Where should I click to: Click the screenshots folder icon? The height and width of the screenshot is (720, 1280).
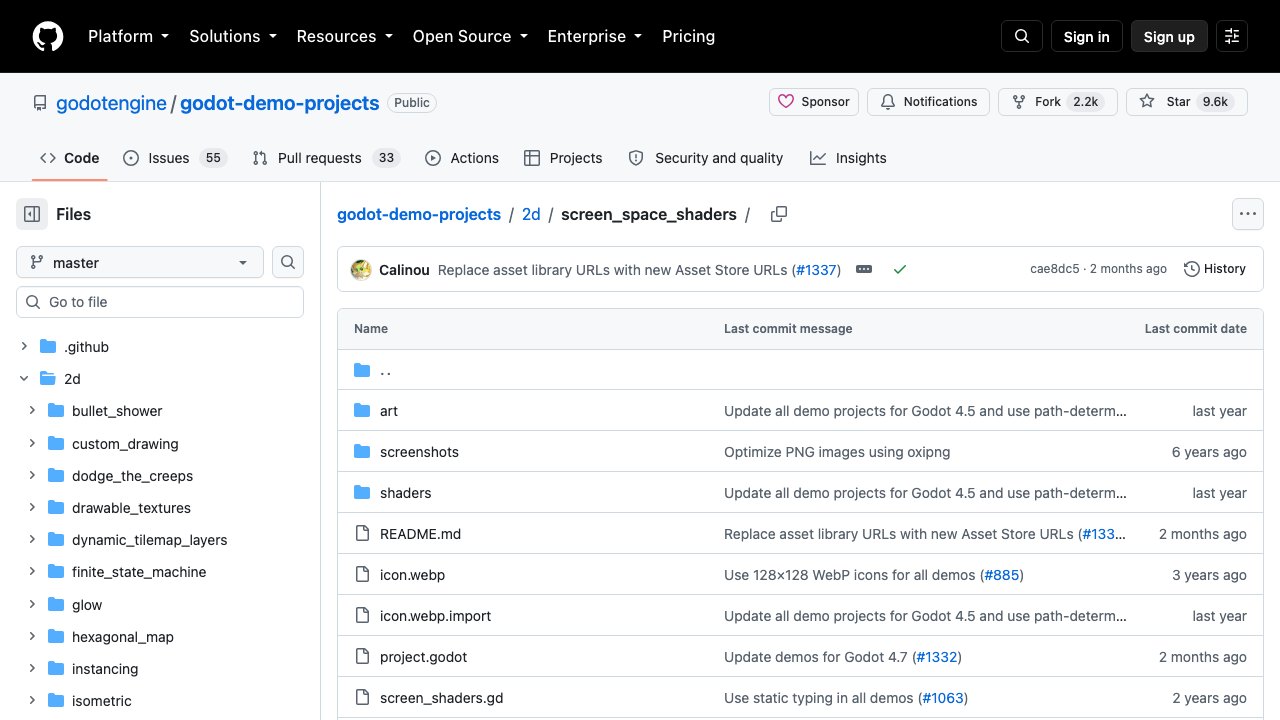click(362, 452)
